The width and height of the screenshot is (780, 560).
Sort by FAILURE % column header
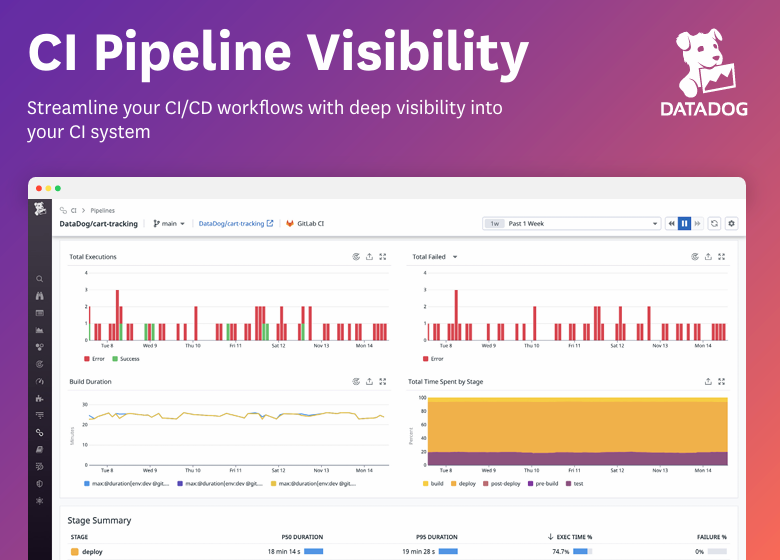coord(711,537)
